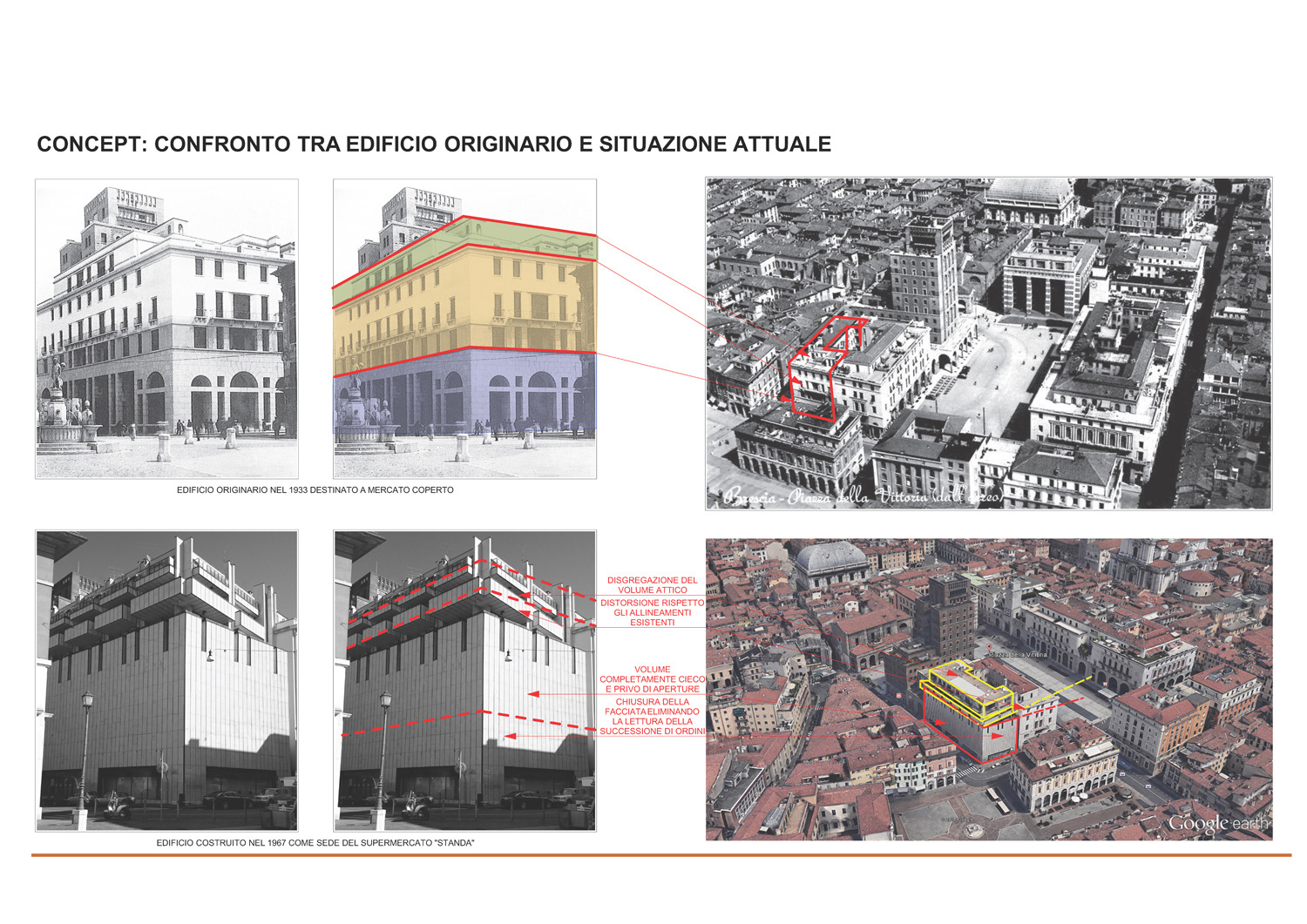Click label "VOLUME COMPLETAMENTE CIECO E PRIVO DI APERTURE"
This screenshot has width=1307, height=924.
pyautogui.click(x=653, y=679)
